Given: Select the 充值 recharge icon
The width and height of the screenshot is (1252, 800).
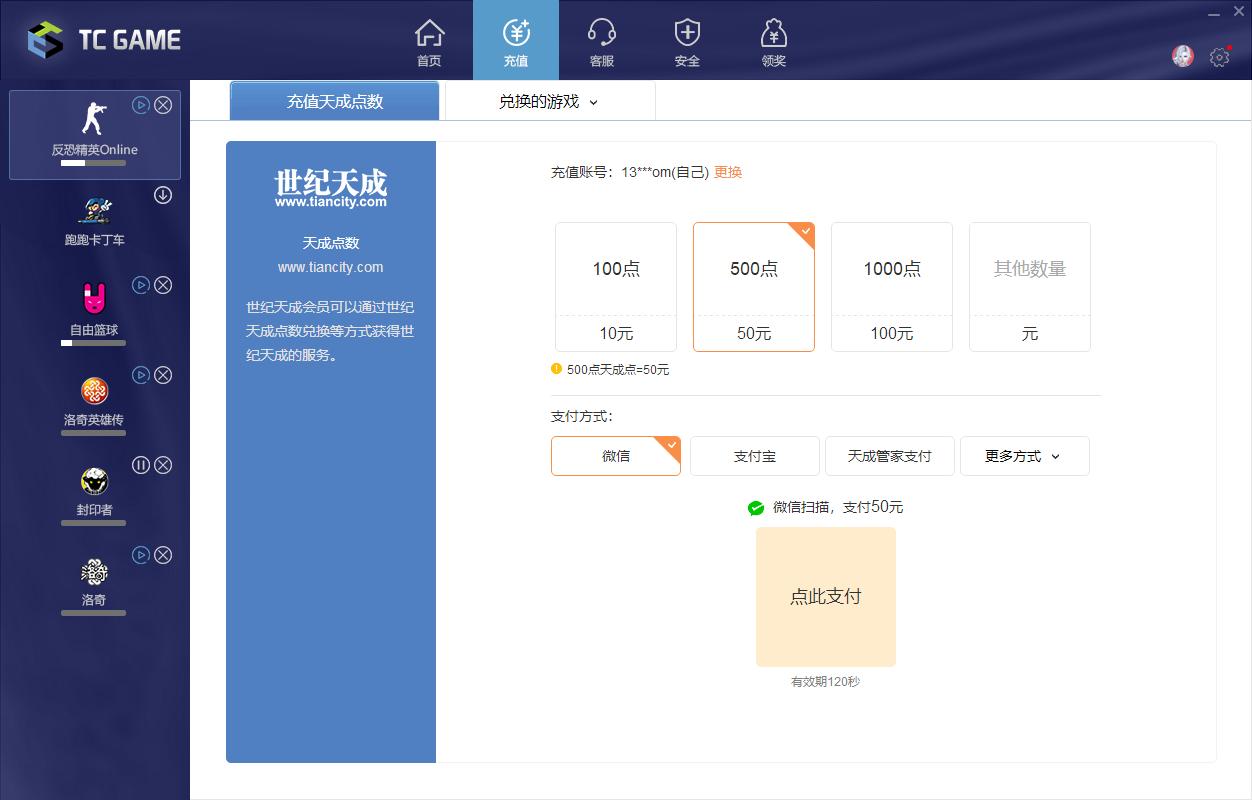Looking at the screenshot, I should pyautogui.click(x=515, y=40).
